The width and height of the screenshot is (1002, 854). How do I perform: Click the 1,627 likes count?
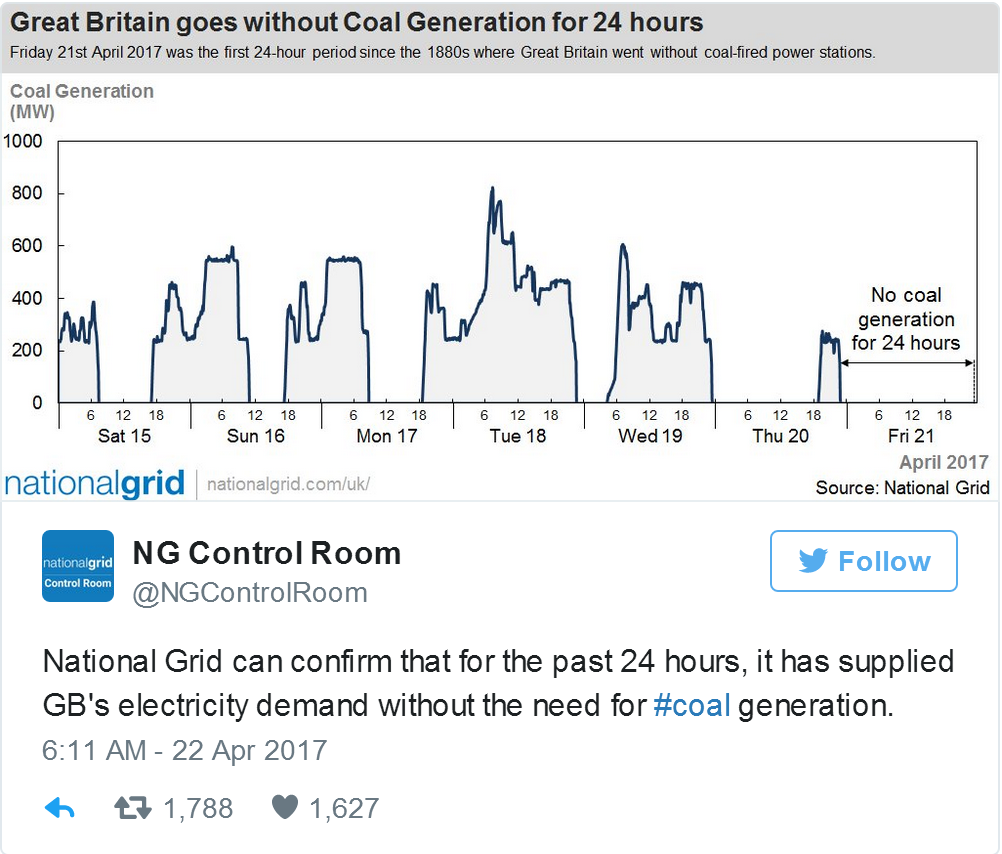(344, 809)
